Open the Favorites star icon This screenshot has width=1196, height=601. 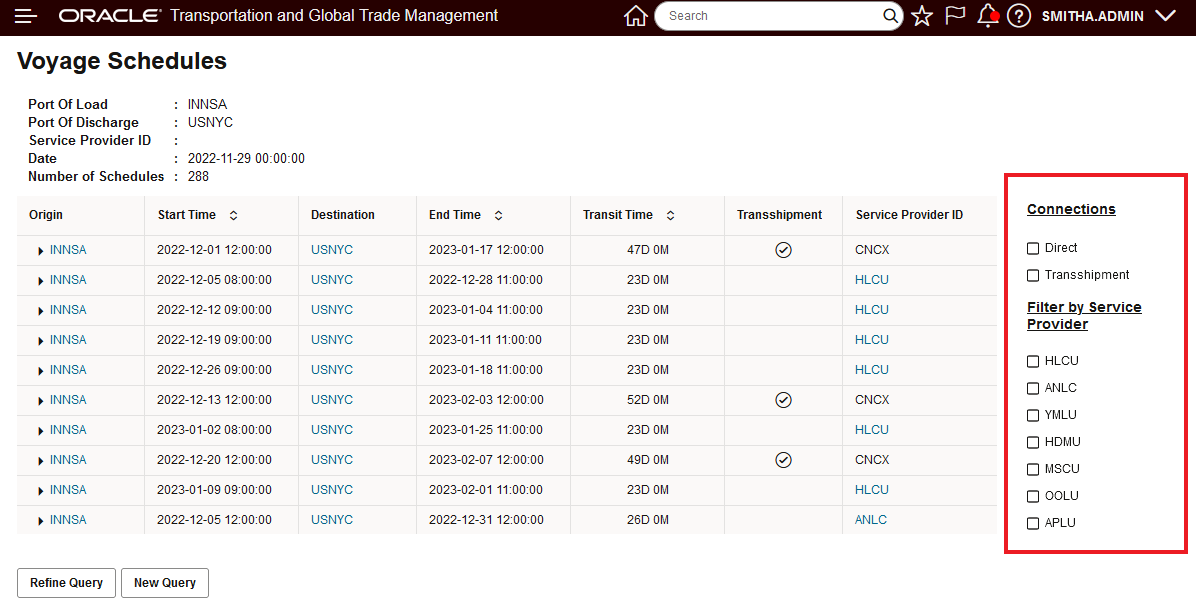(x=922, y=16)
